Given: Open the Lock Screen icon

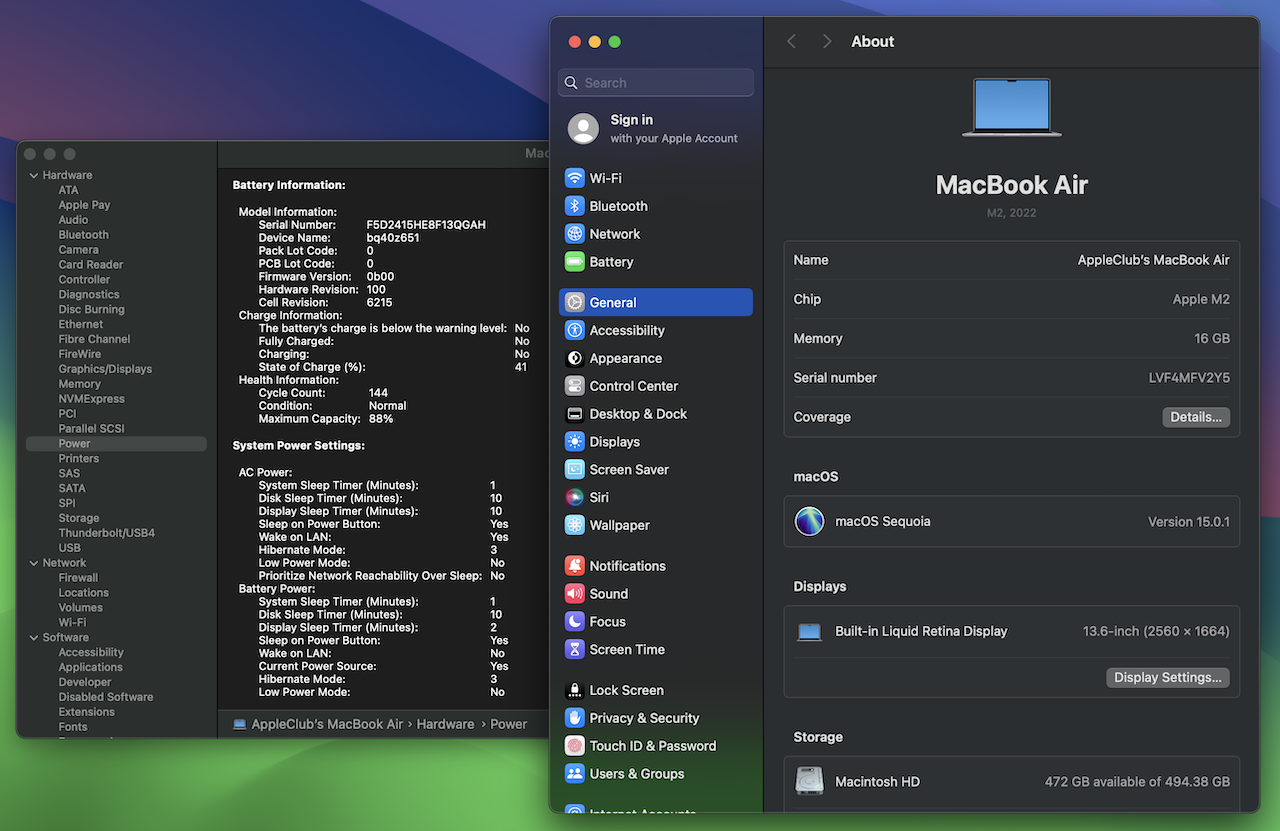Looking at the screenshot, I should pyautogui.click(x=574, y=690).
